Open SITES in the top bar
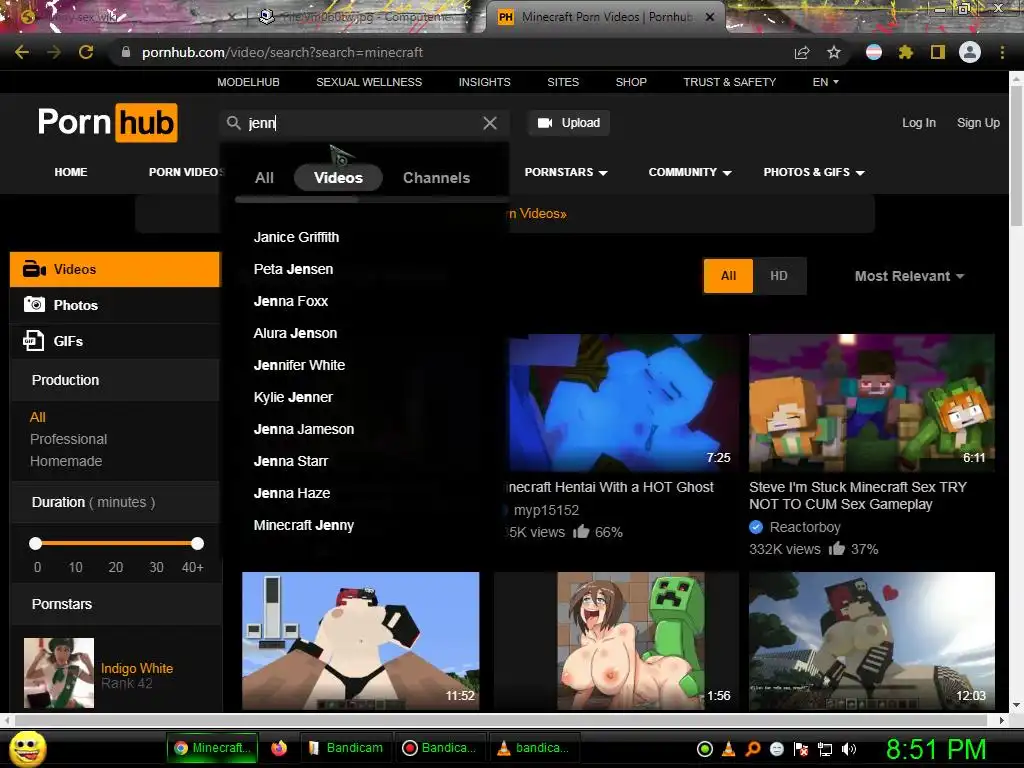Image resolution: width=1024 pixels, height=768 pixels. tap(563, 82)
